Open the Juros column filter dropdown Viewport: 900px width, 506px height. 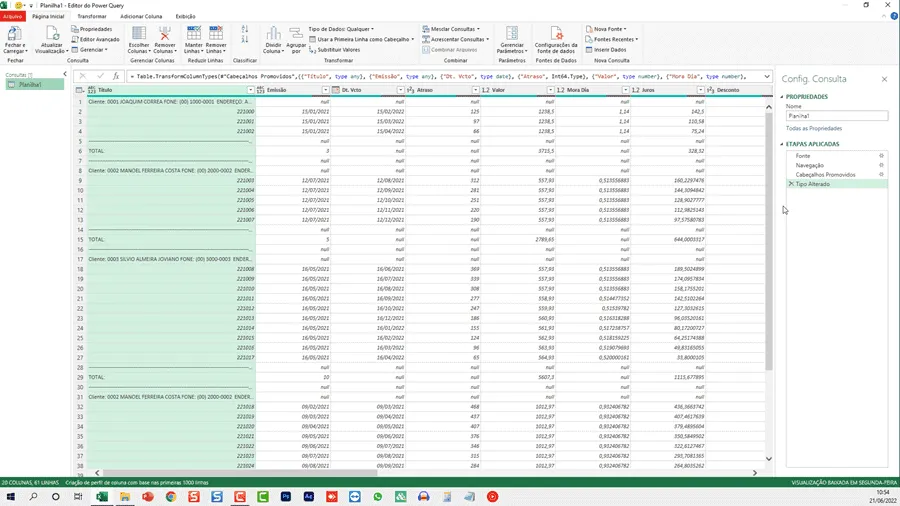[x=700, y=90]
